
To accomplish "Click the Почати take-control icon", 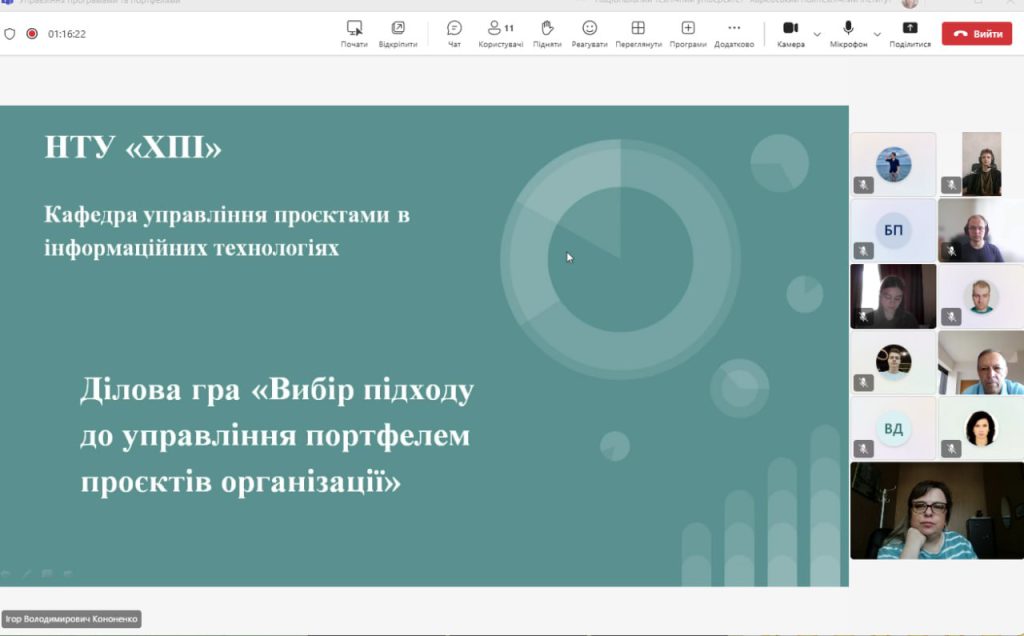I will [354, 28].
